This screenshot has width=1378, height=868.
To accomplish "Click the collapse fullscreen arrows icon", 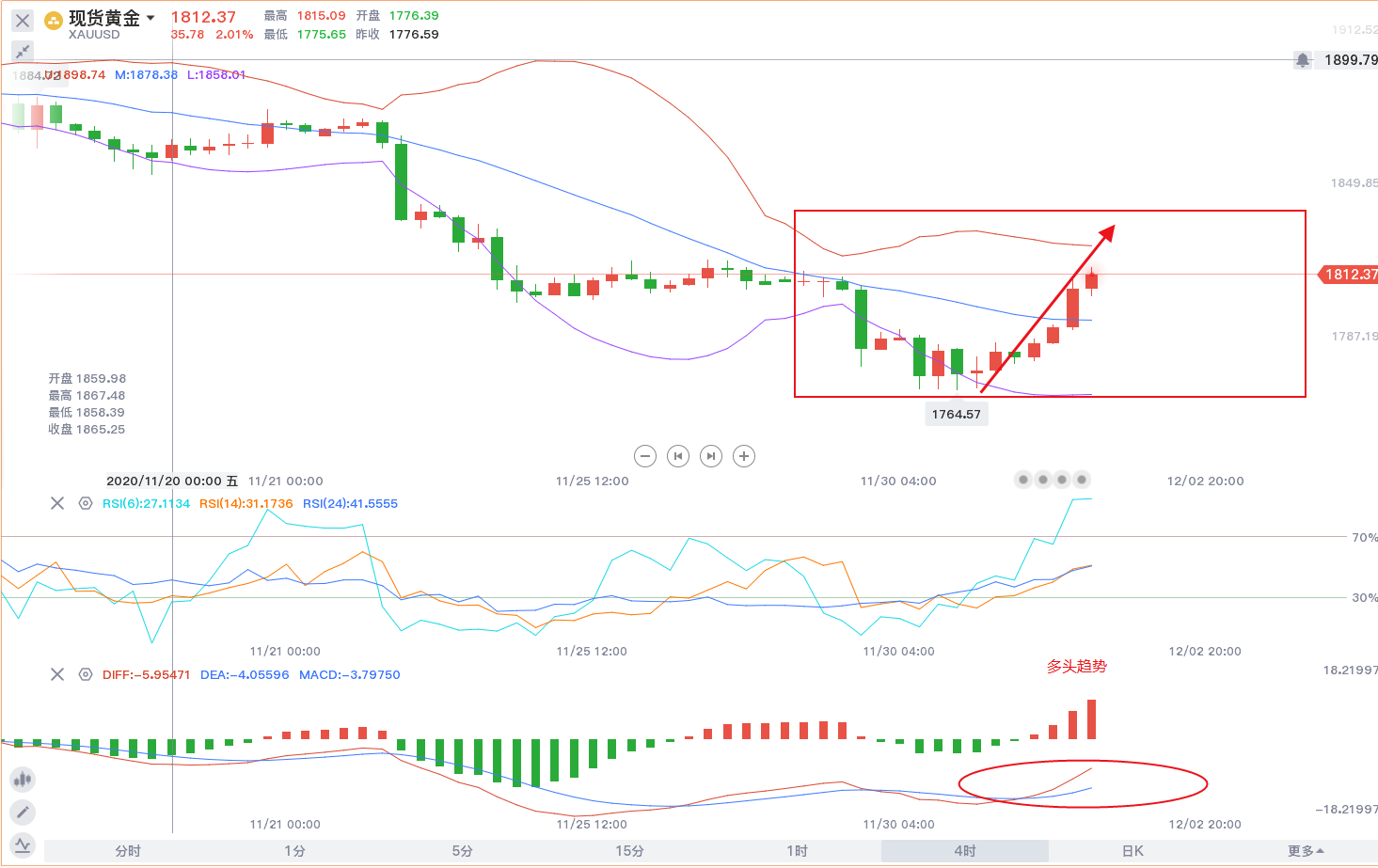I will point(23,51).
